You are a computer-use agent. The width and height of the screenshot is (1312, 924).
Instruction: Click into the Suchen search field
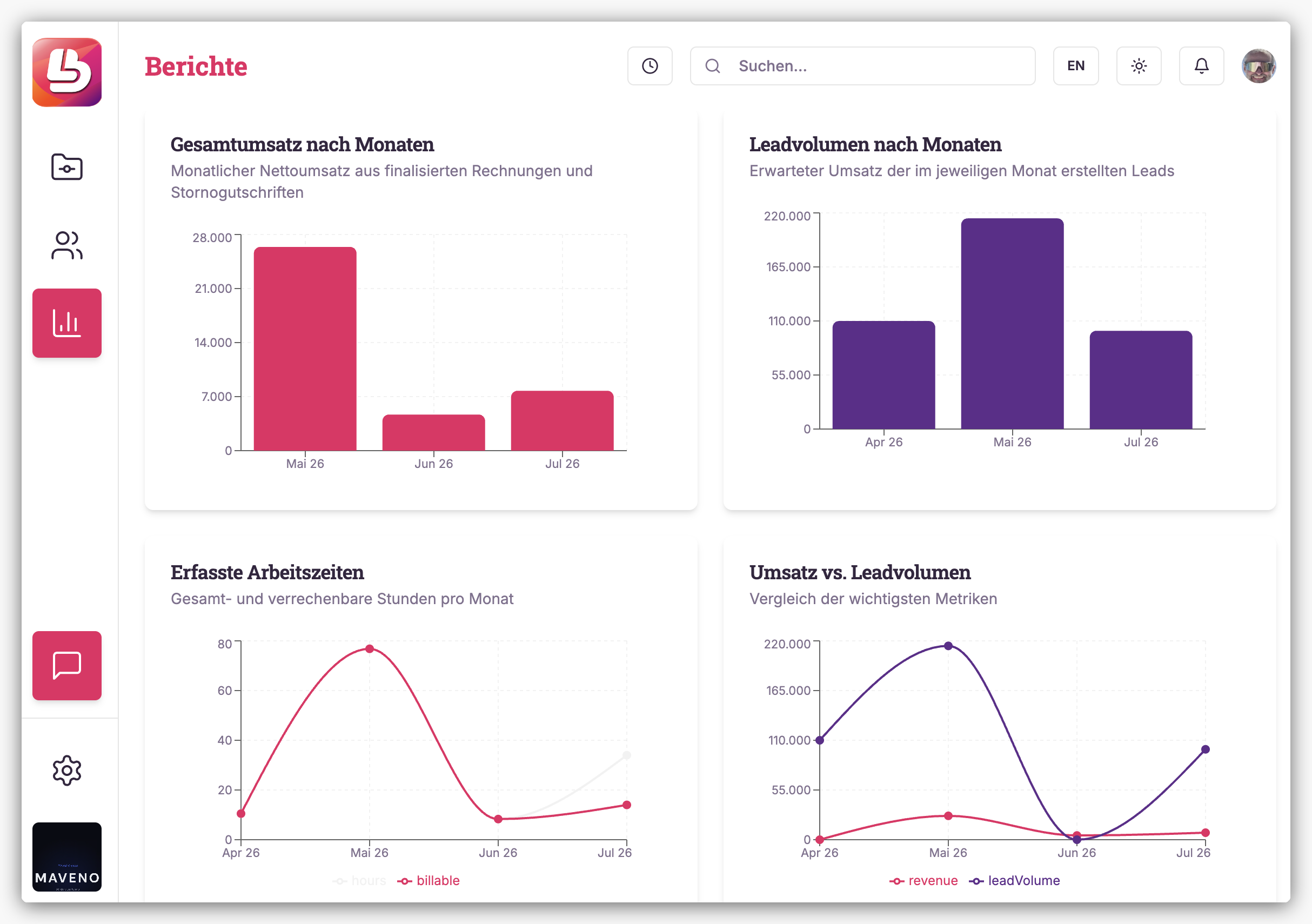coord(862,66)
